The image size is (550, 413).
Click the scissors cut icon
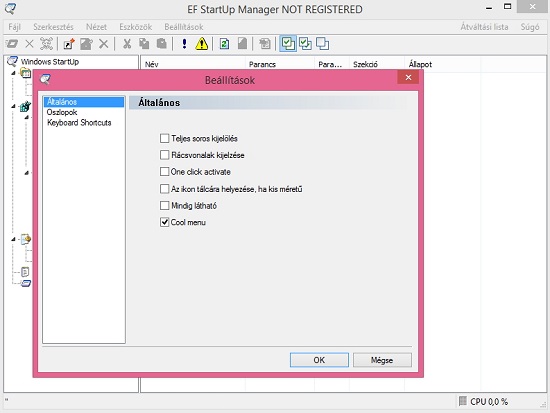tap(127, 44)
